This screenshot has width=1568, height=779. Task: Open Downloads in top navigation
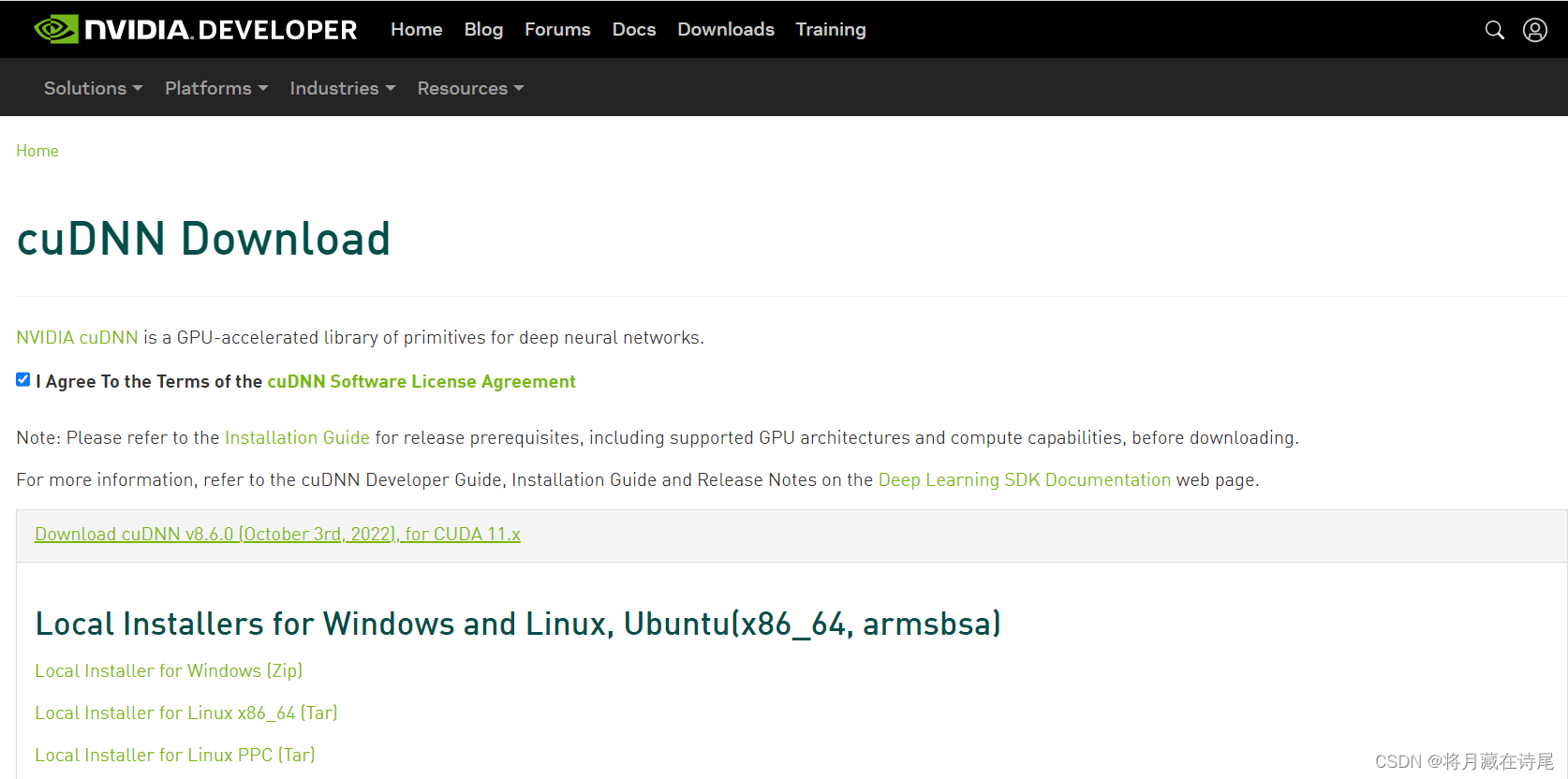click(x=726, y=29)
